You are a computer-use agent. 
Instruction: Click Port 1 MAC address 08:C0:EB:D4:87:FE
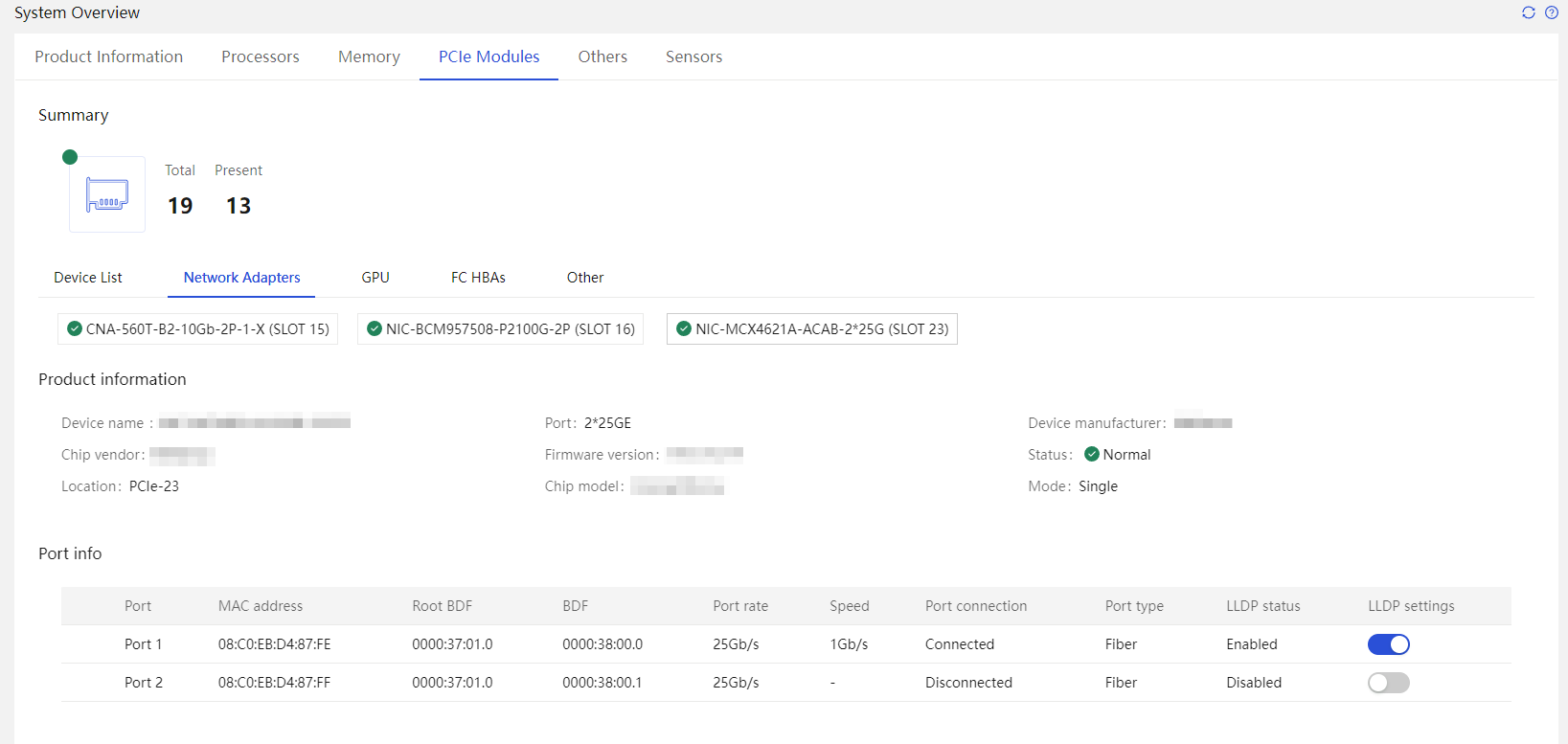(x=275, y=644)
